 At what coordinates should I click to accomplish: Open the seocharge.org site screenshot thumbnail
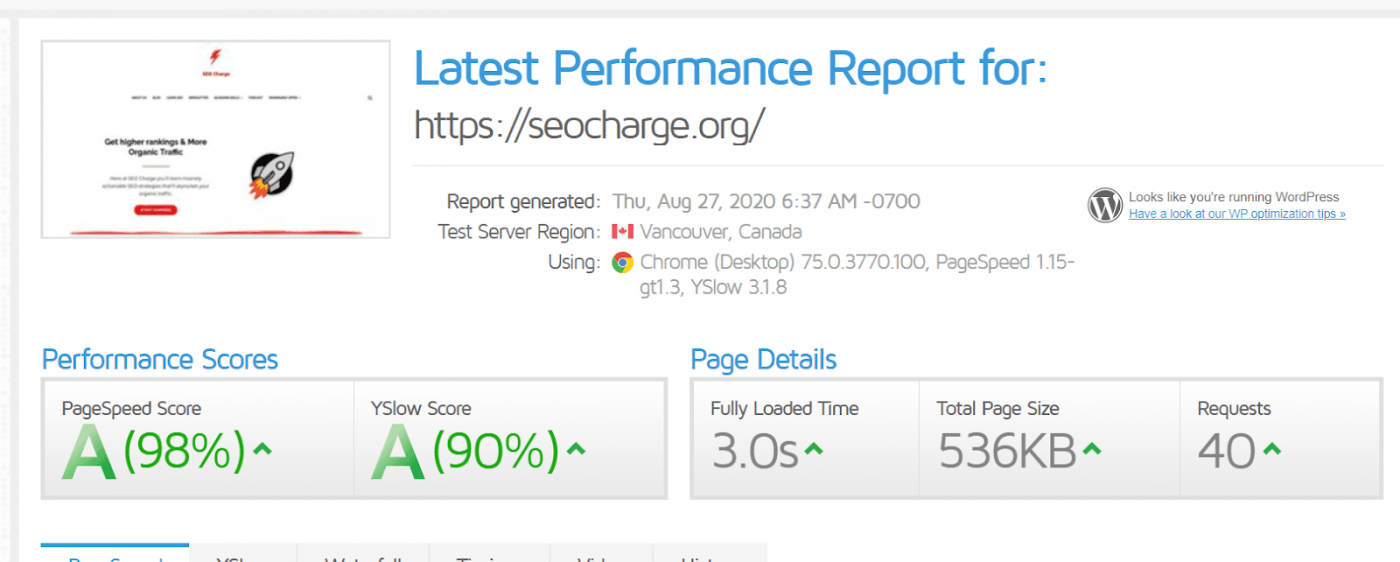point(215,139)
